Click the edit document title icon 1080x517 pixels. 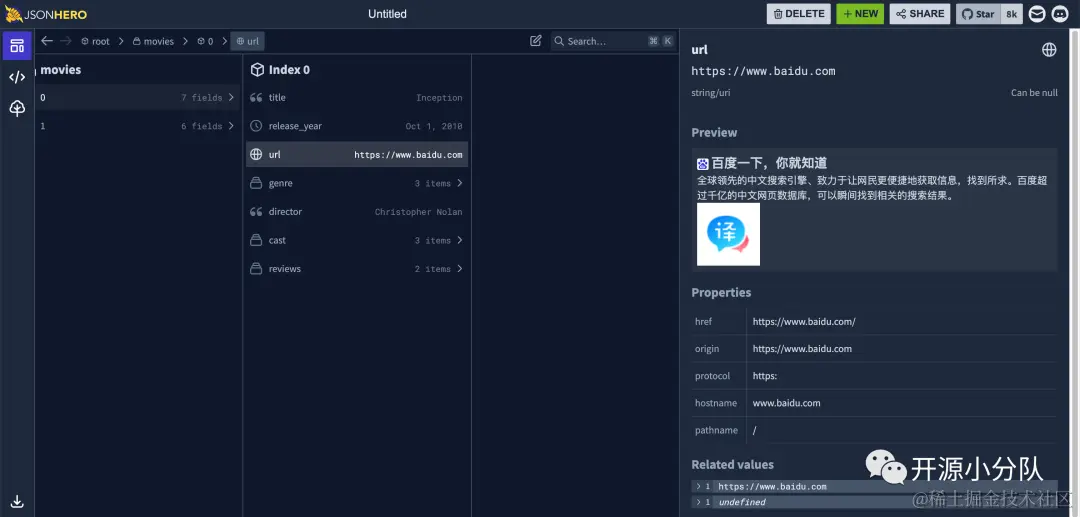tap(536, 41)
